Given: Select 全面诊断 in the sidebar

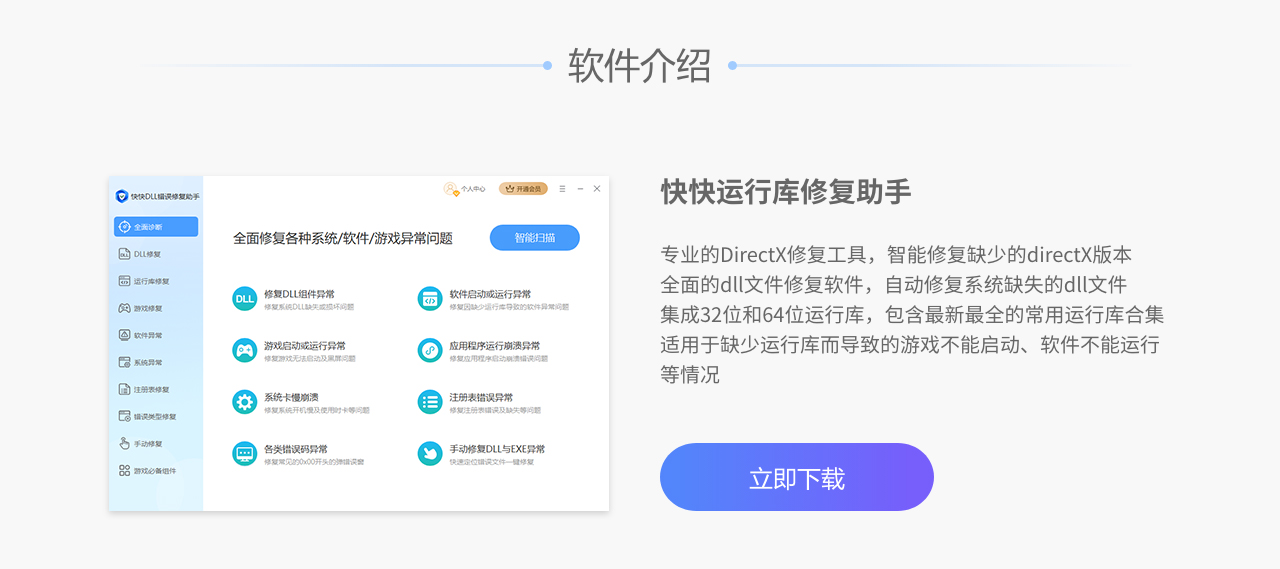Looking at the screenshot, I should (156, 227).
